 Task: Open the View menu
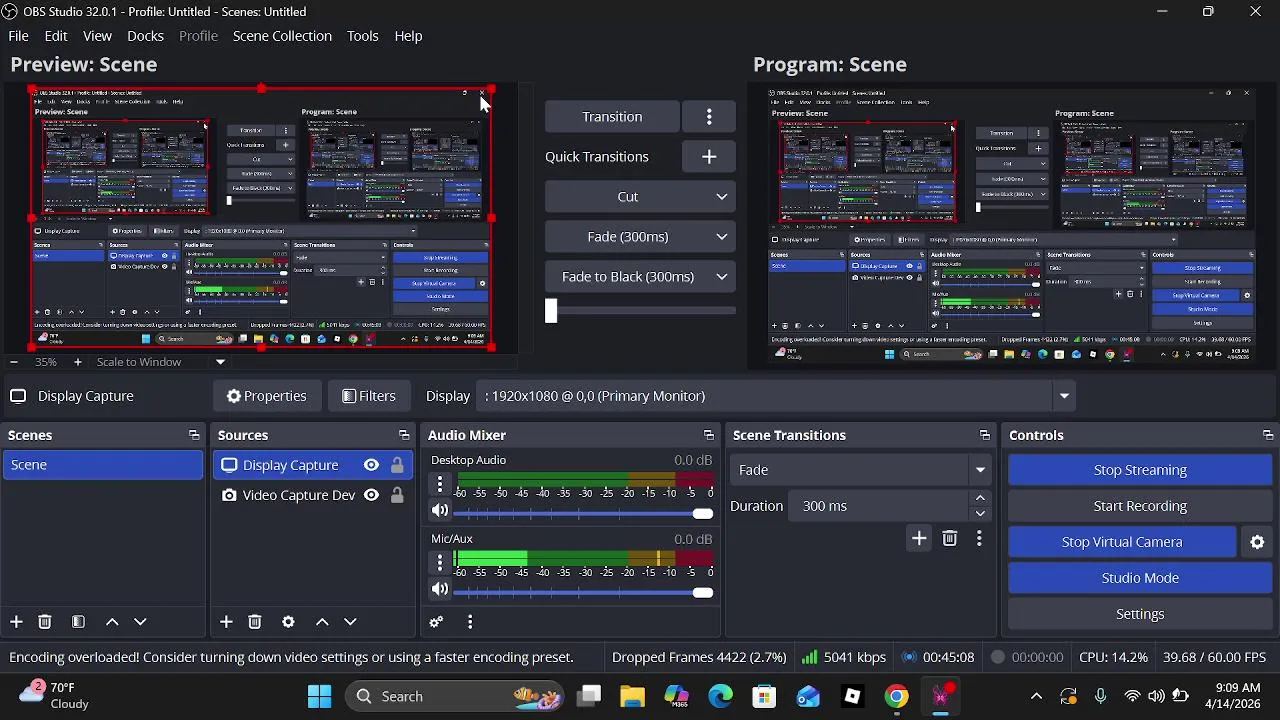tap(97, 36)
